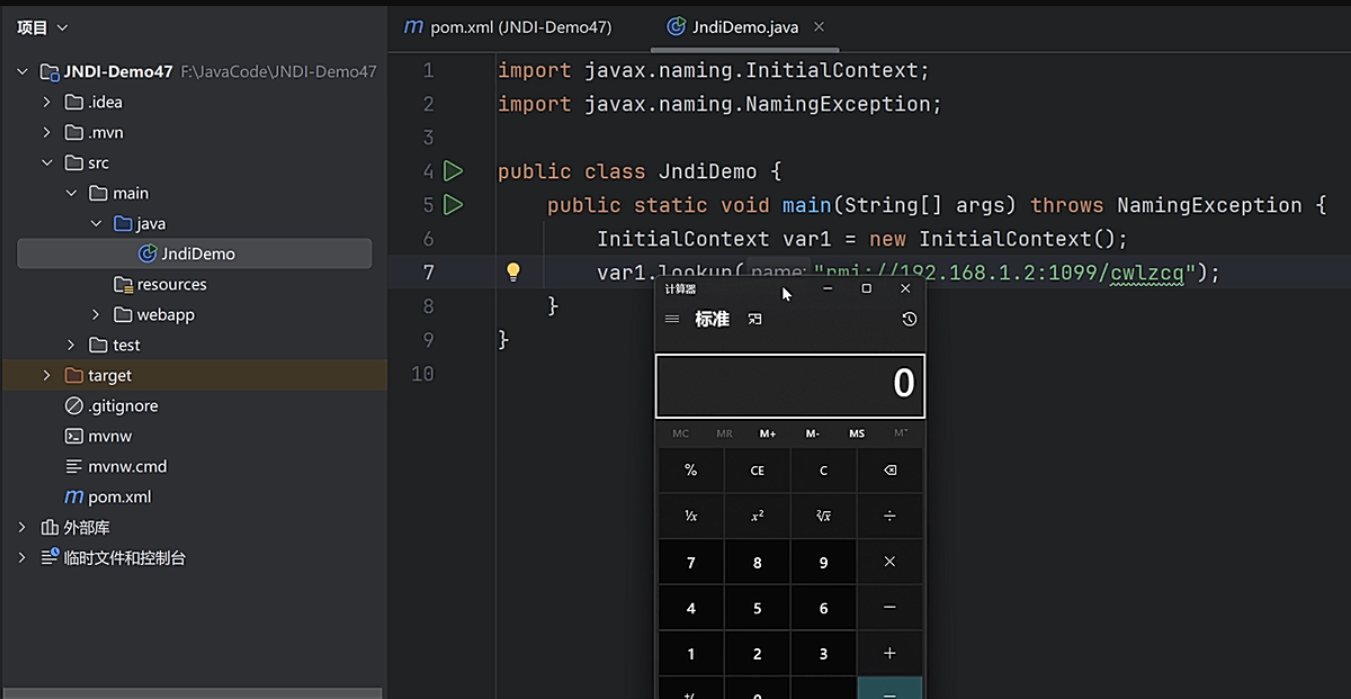Collapse the JNDI-Demo47 project root

pos(22,72)
